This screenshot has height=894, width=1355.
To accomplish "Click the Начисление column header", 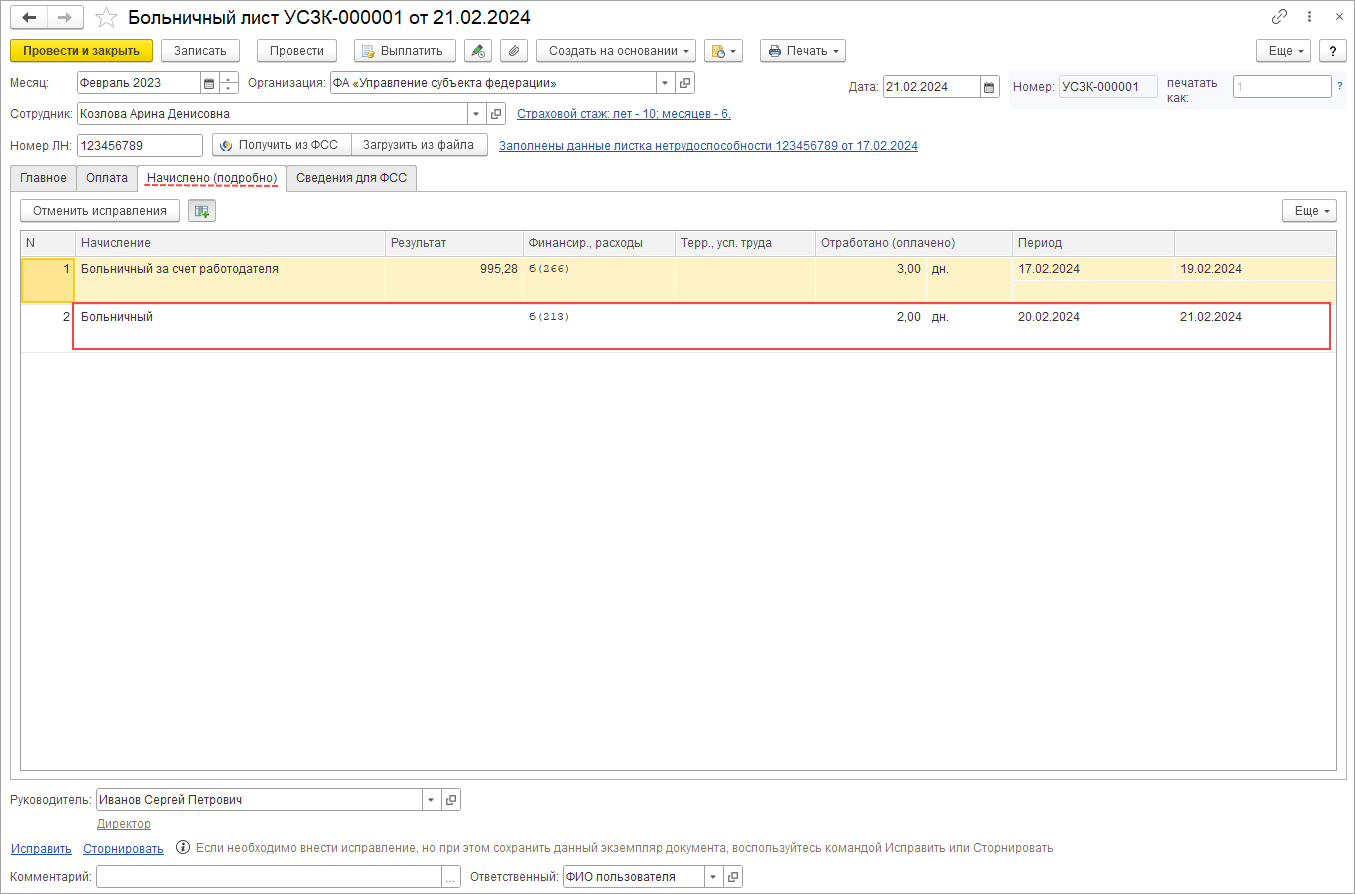I will tap(231, 243).
